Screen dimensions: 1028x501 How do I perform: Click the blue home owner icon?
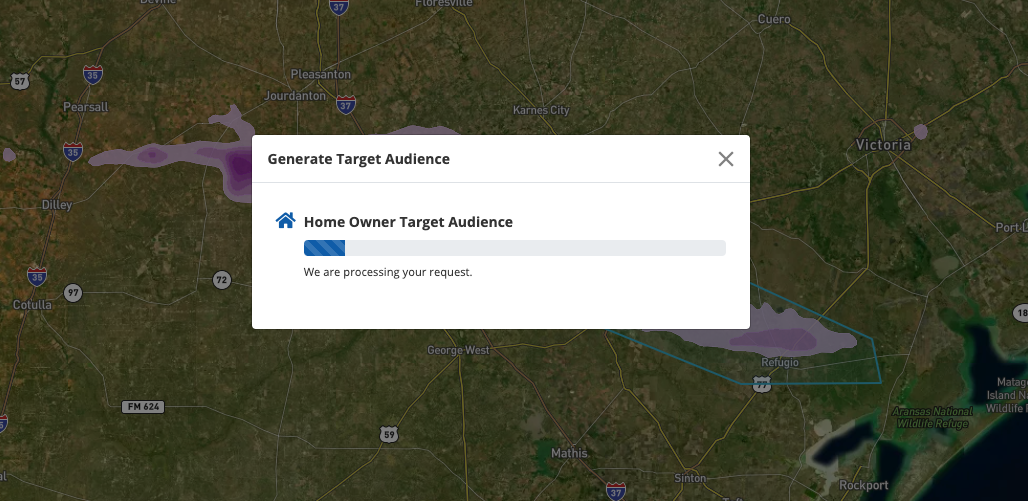coord(285,221)
